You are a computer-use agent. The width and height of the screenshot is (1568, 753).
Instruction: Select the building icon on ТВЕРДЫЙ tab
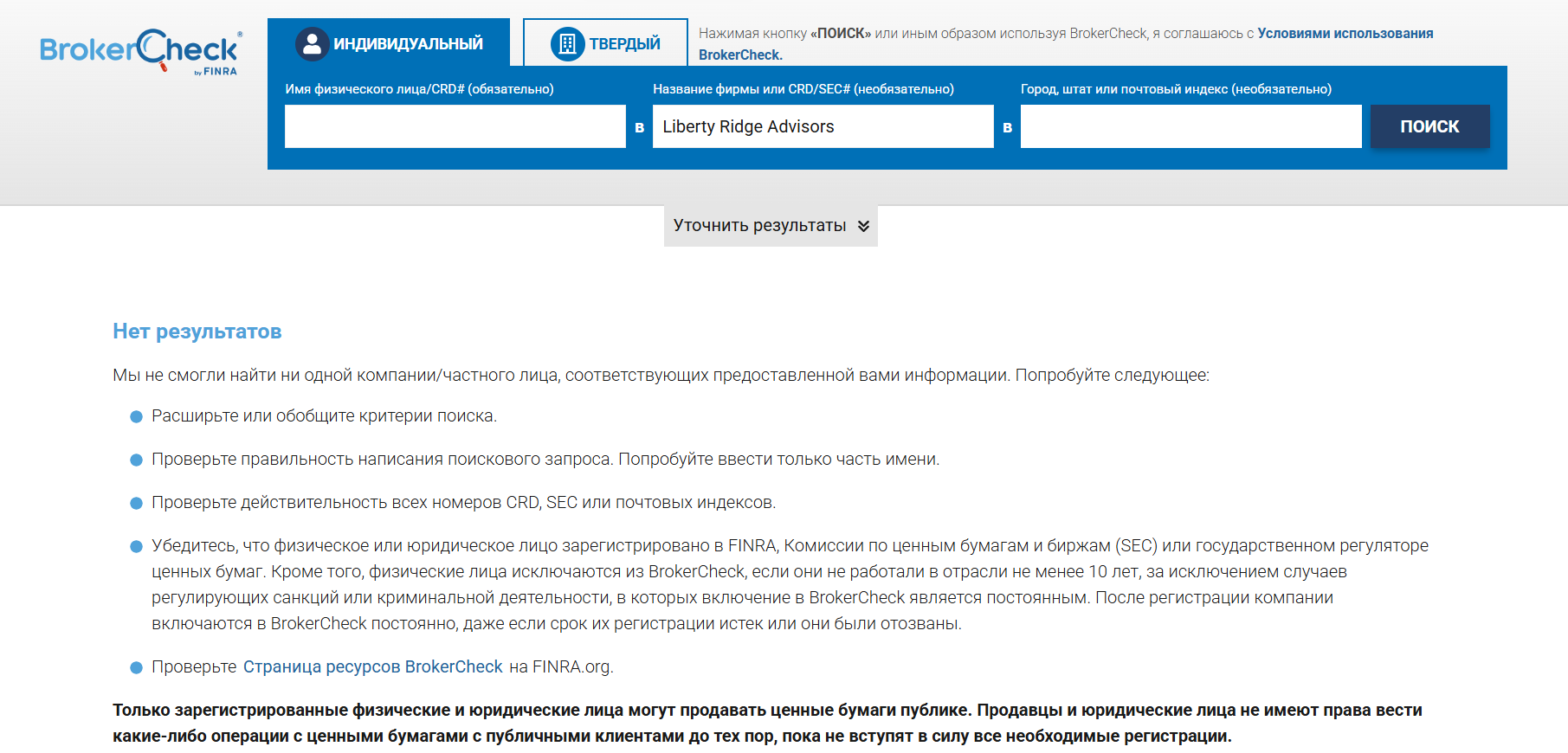click(x=567, y=44)
